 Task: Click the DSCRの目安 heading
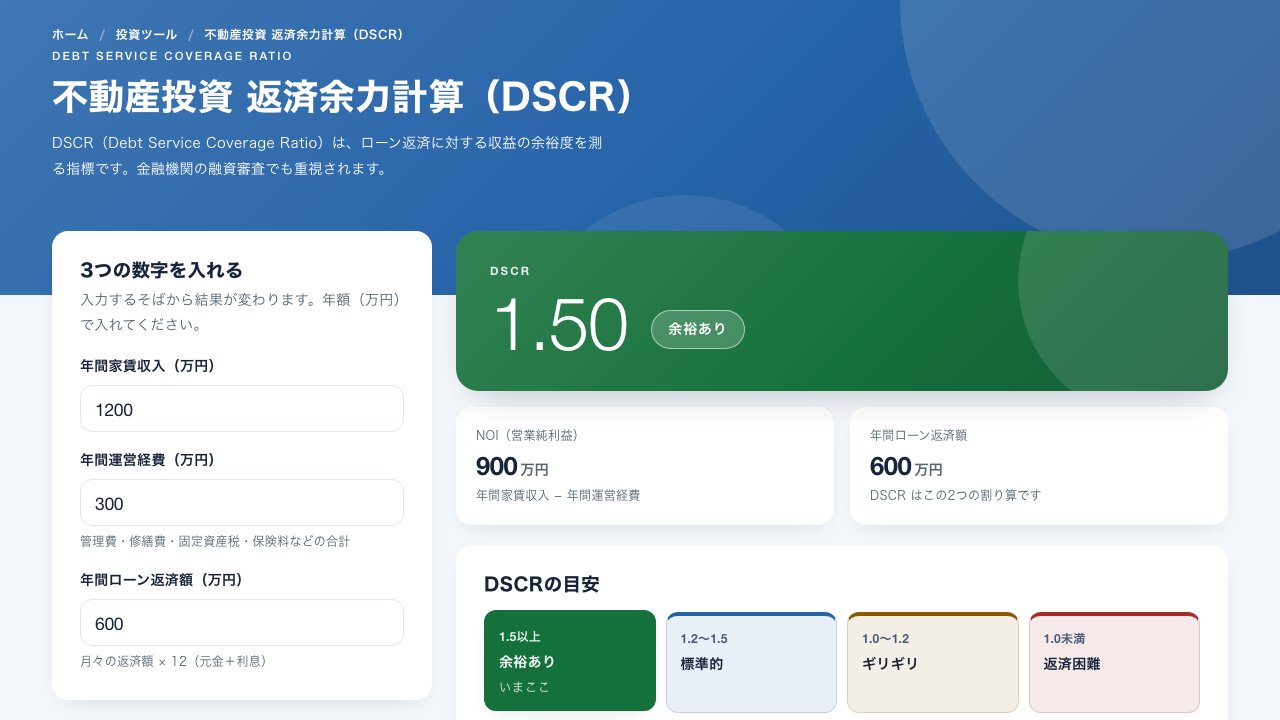click(x=542, y=585)
